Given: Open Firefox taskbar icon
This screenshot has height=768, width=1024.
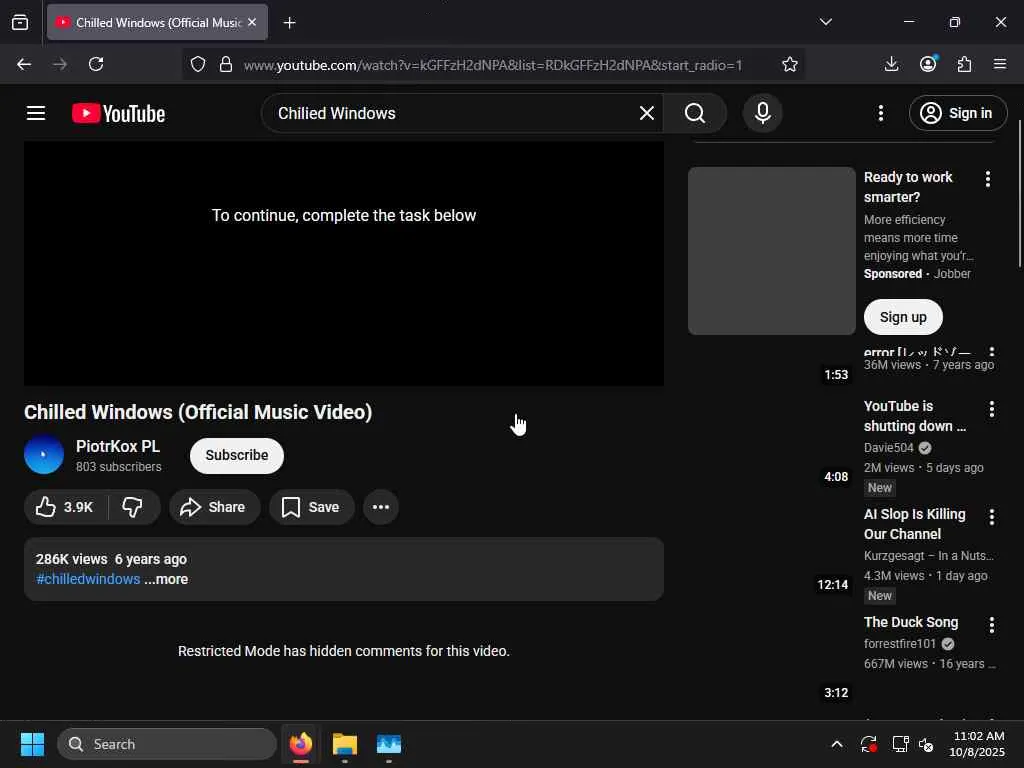Looking at the screenshot, I should pos(300,744).
